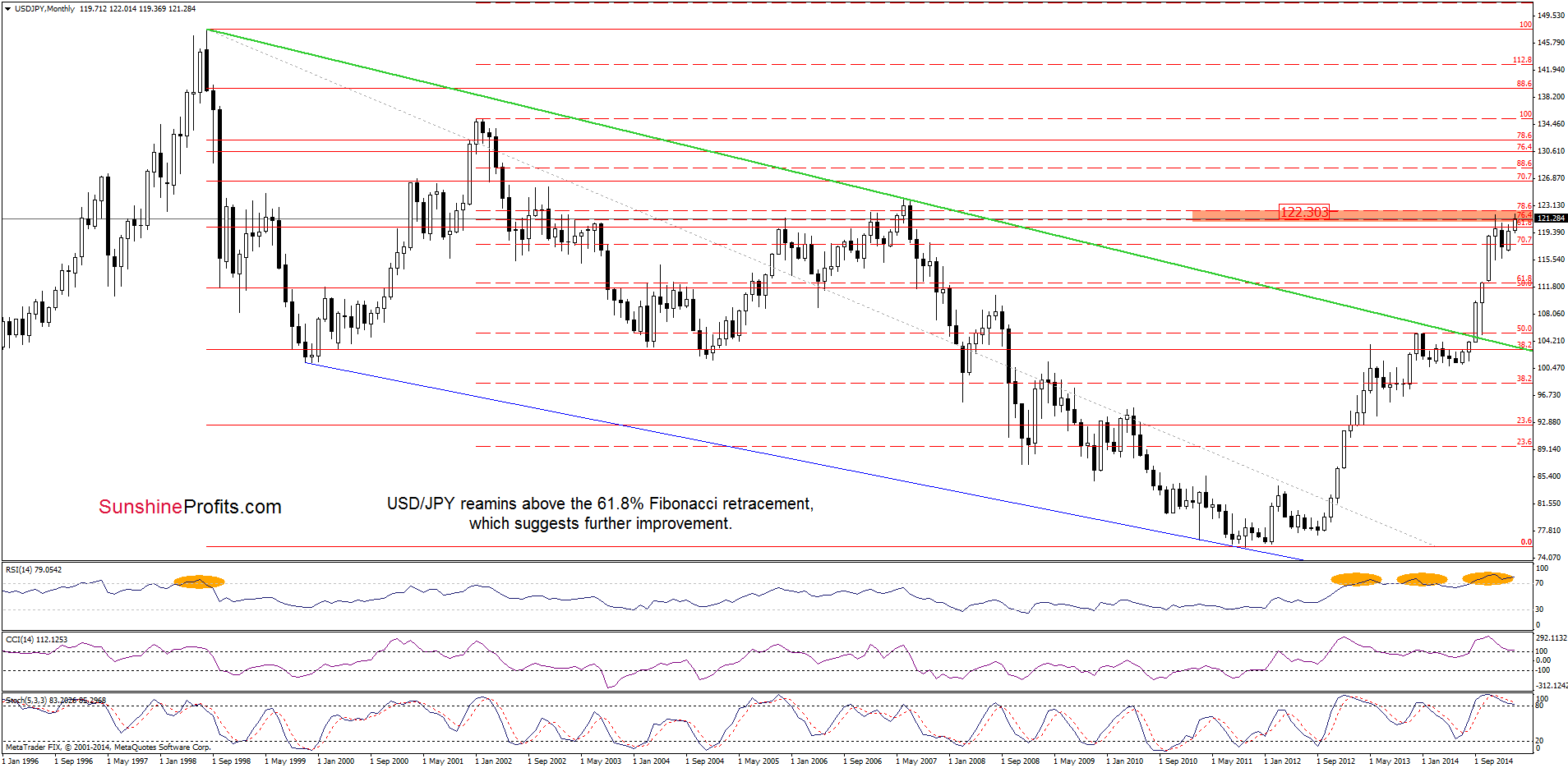
Task: Click the 92.880 price axis label
Action: (x=1548, y=422)
